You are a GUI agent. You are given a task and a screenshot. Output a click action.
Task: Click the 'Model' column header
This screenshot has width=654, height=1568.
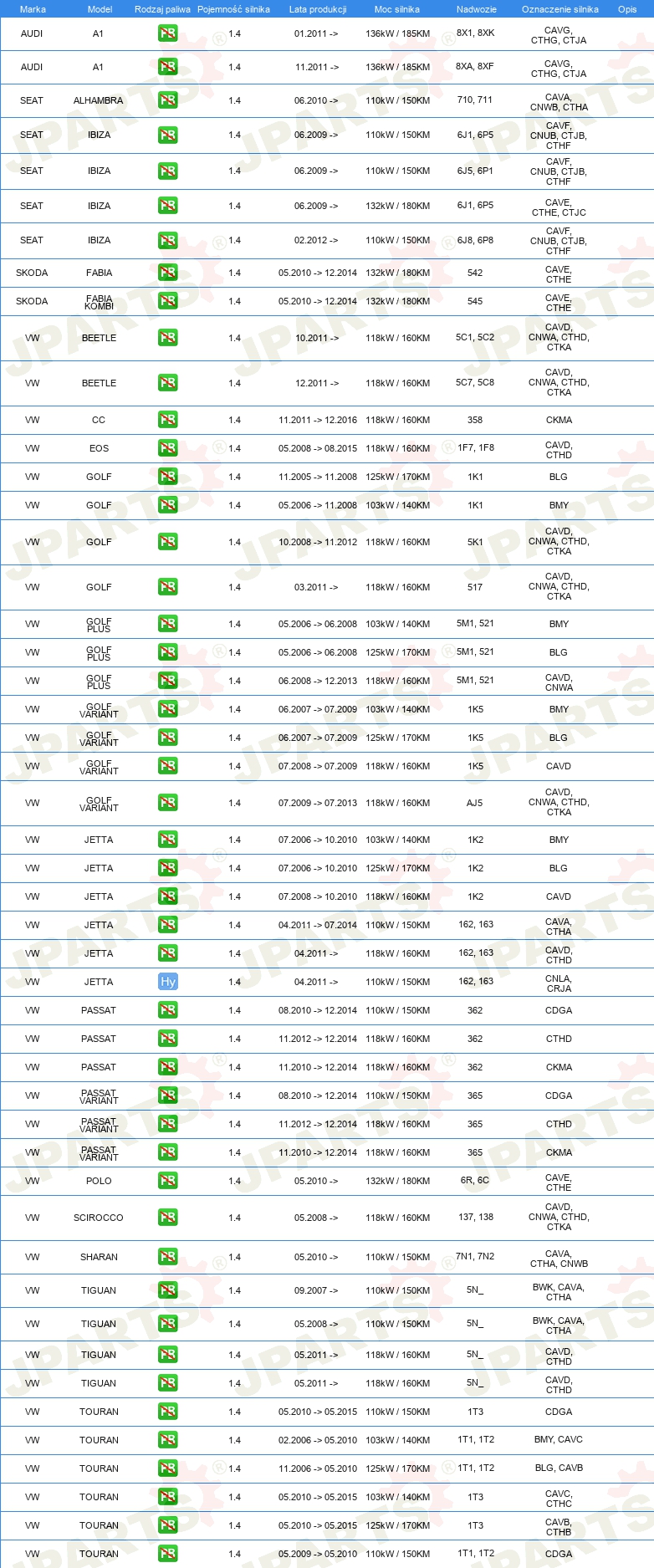100,9
